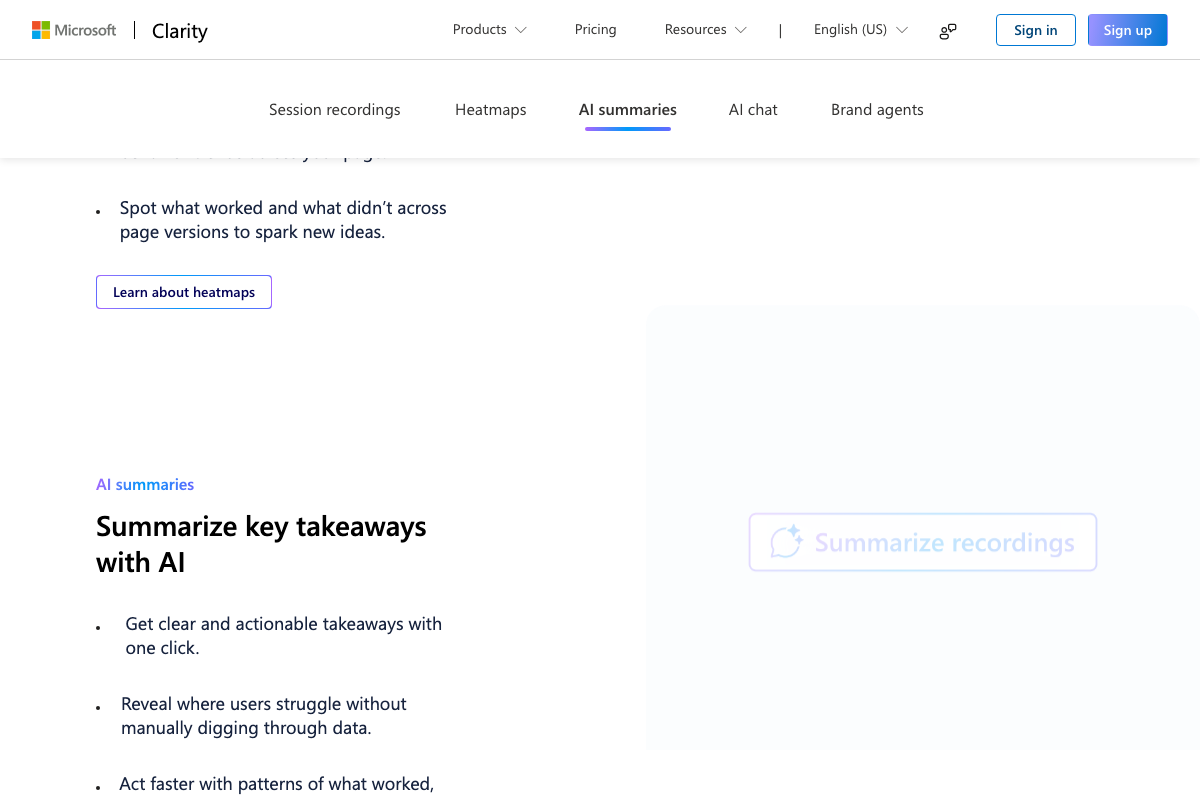The image size is (1200, 800).
Task: Open the Pricing page
Action: [596, 30]
